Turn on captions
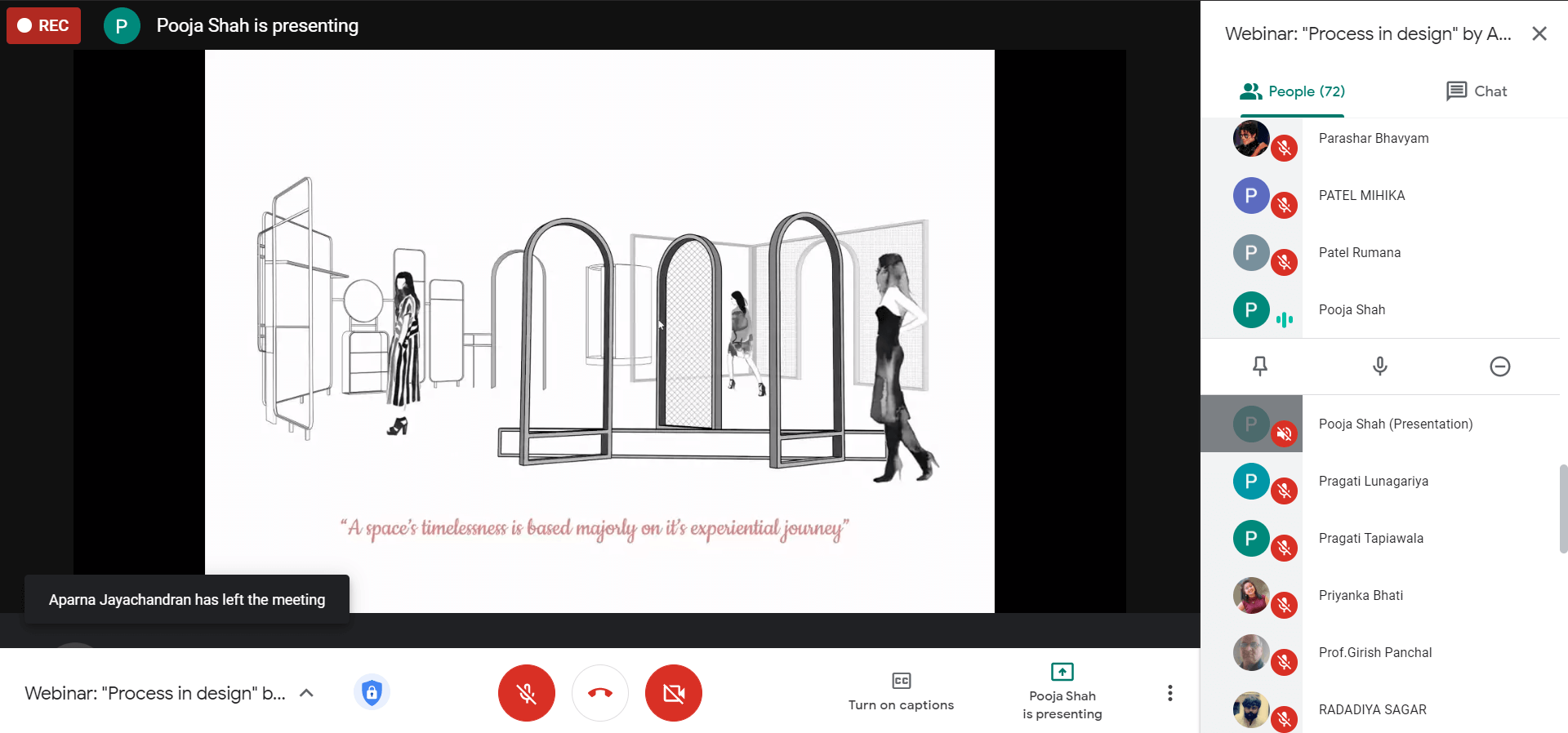 click(901, 692)
